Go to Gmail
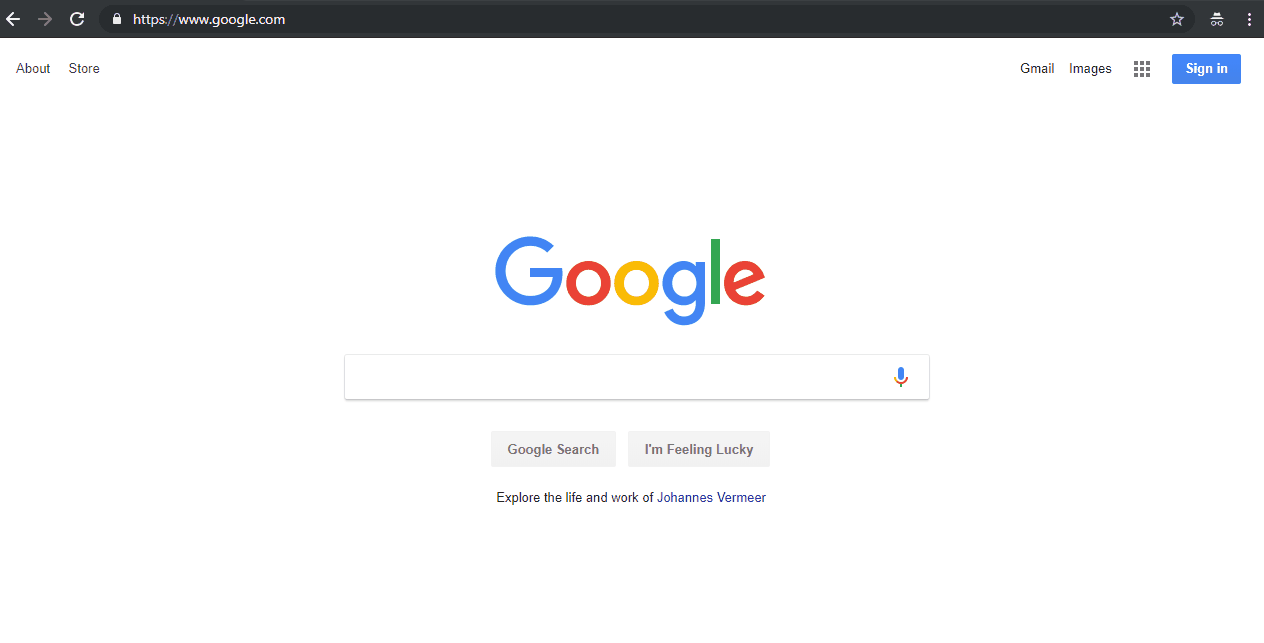1264x643 pixels. pyautogui.click(x=1037, y=69)
